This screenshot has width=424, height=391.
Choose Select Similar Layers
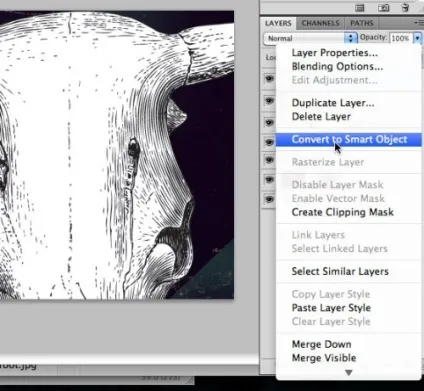(340, 271)
